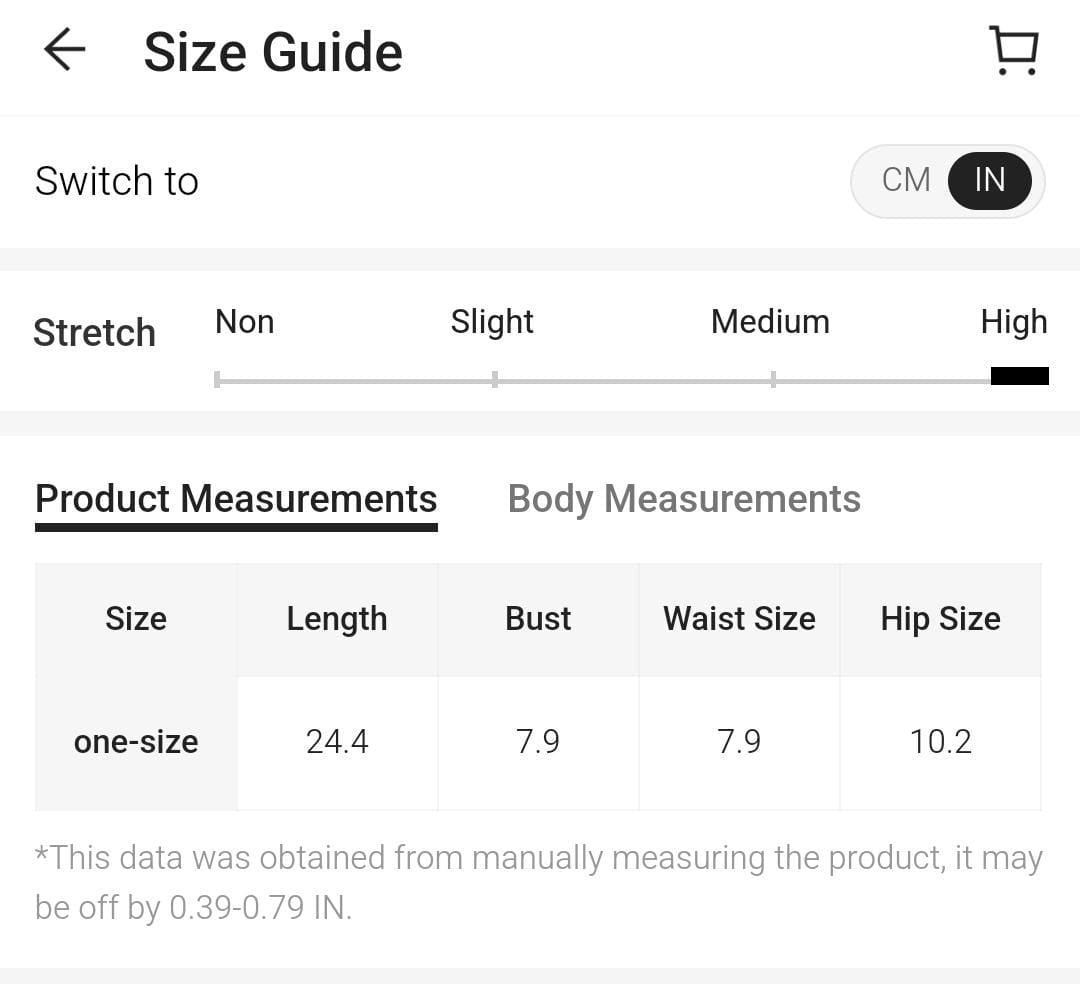This screenshot has width=1080, height=984.
Task: Click the 24.4 length value
Action: pos(337,742)
